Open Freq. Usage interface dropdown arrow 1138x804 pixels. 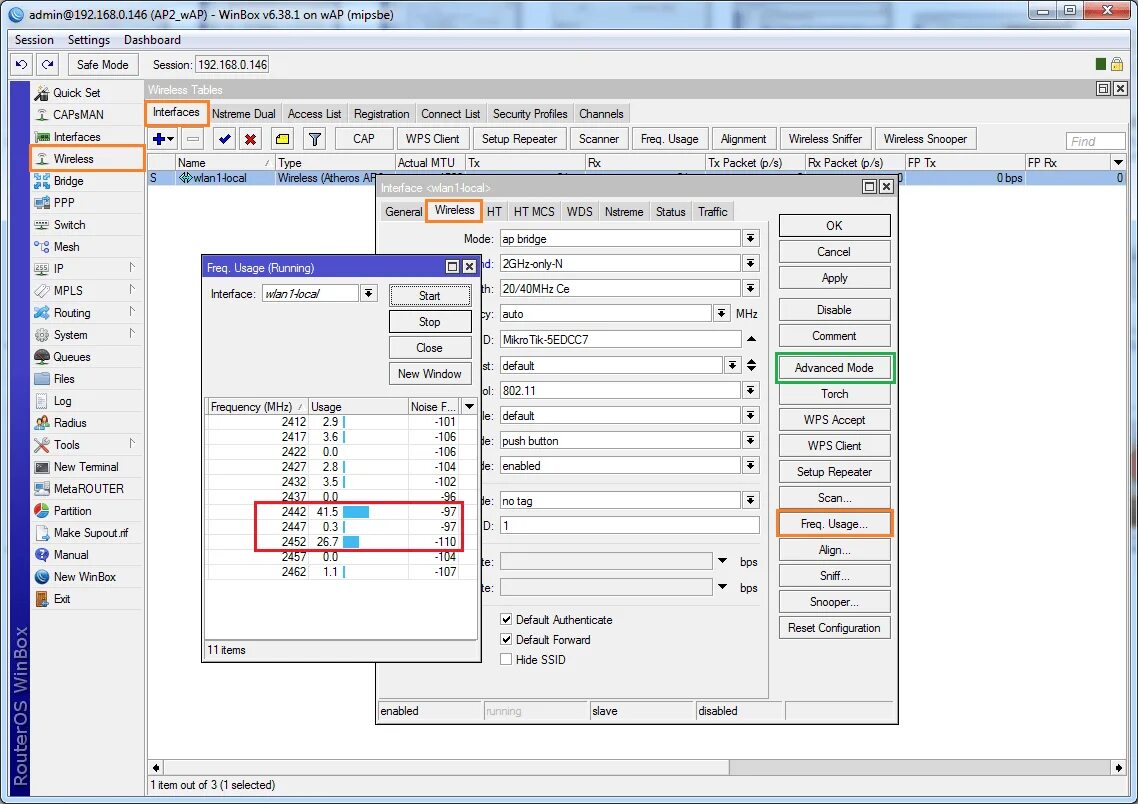click(369, 293)
